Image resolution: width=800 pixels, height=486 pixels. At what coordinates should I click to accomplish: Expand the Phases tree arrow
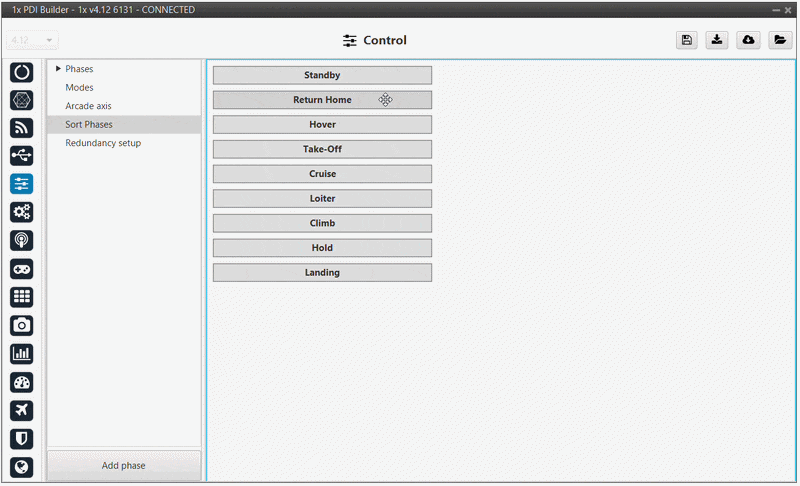[x=57, y=69]
